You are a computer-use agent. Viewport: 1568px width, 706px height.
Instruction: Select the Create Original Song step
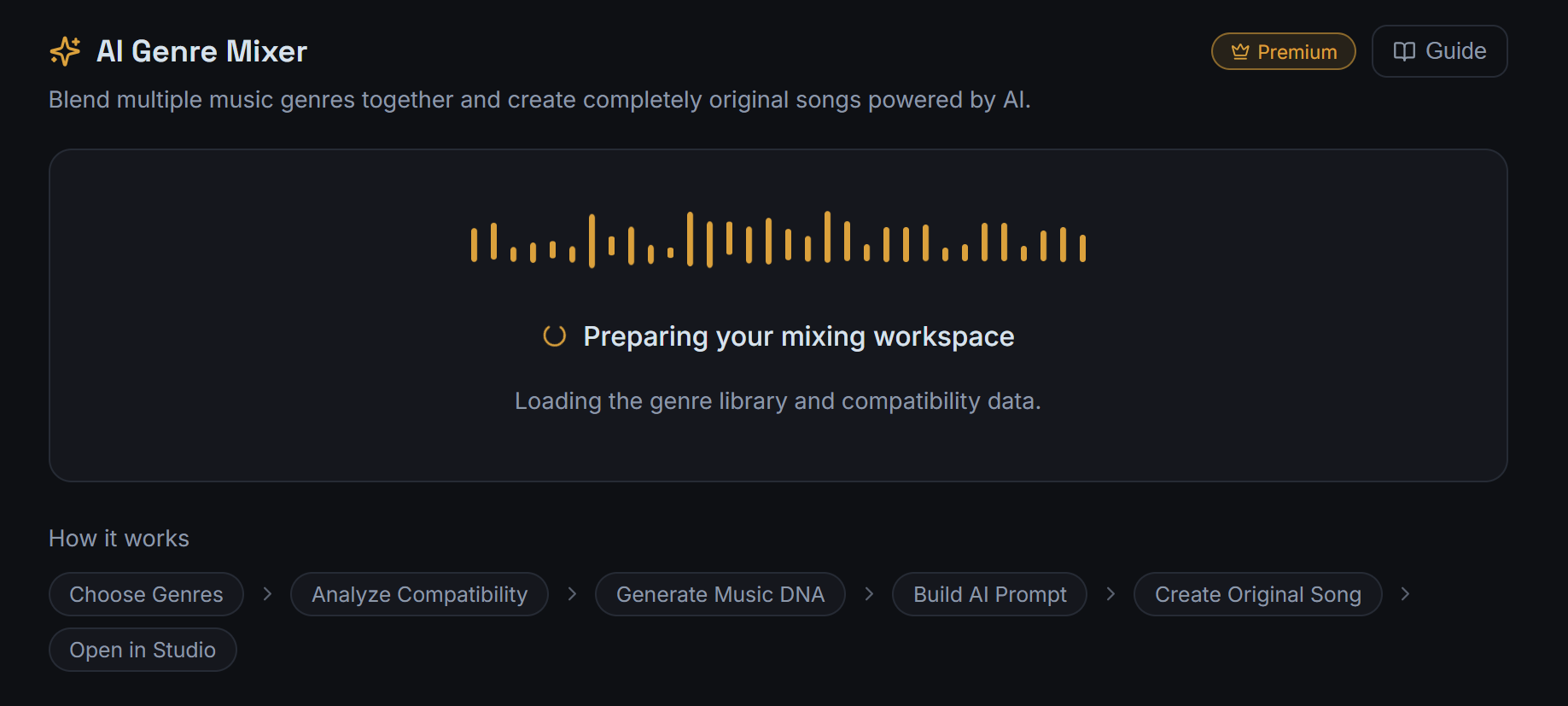coord(1258,594)
